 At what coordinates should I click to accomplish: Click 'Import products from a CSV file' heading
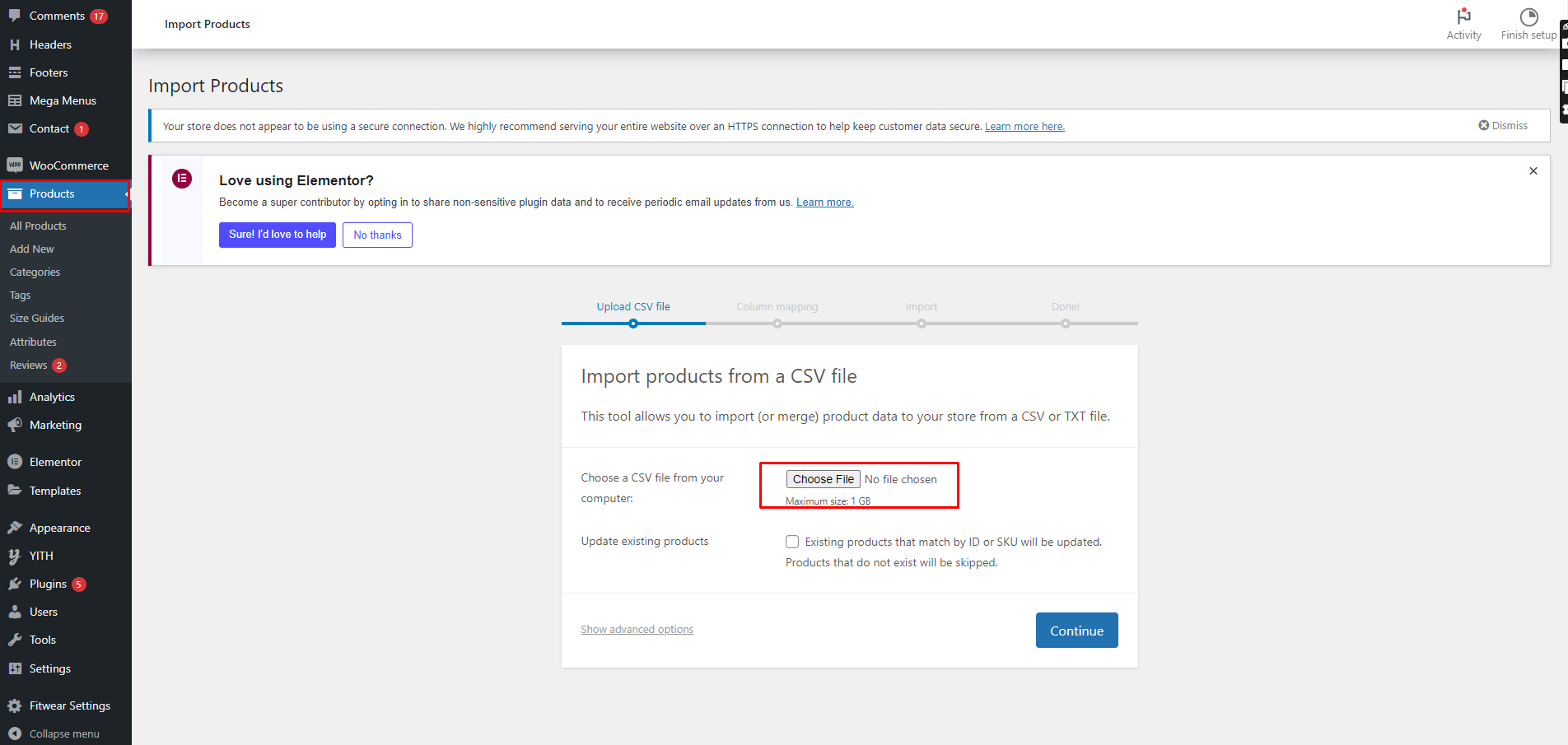(719, 376)
